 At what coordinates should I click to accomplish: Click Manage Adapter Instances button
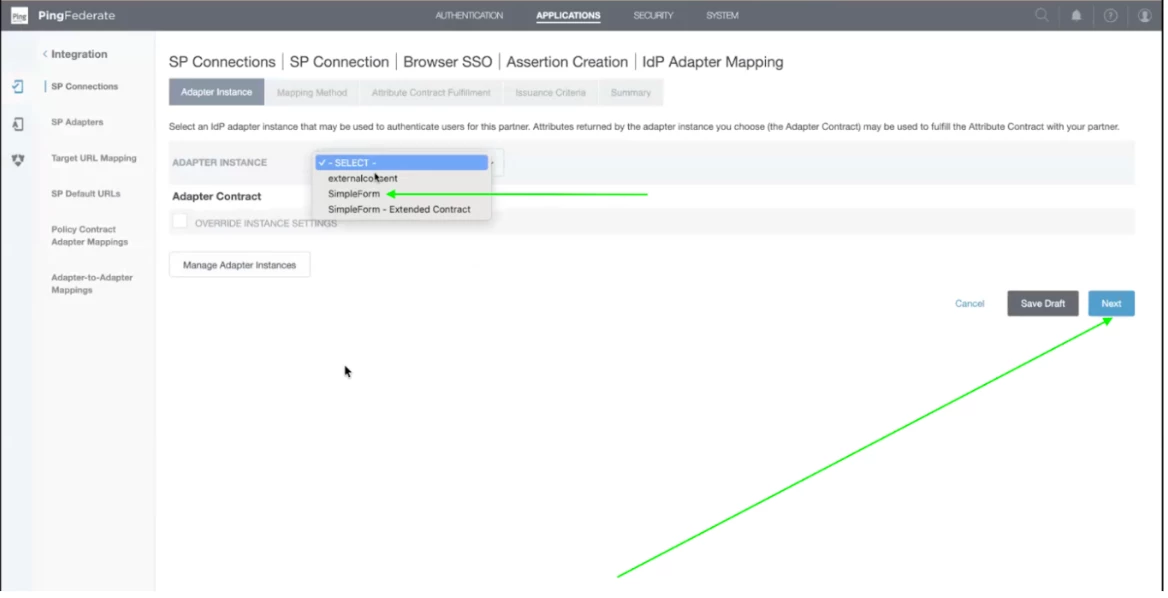(x=239, y=265)
